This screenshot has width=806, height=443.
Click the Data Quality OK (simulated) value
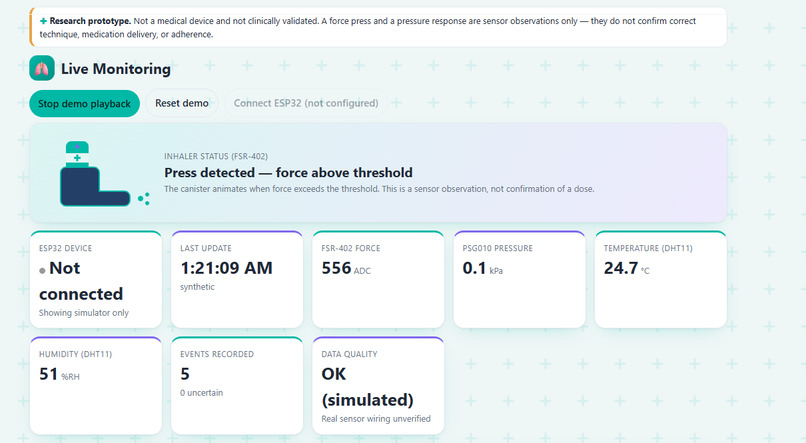coord(367,386)
